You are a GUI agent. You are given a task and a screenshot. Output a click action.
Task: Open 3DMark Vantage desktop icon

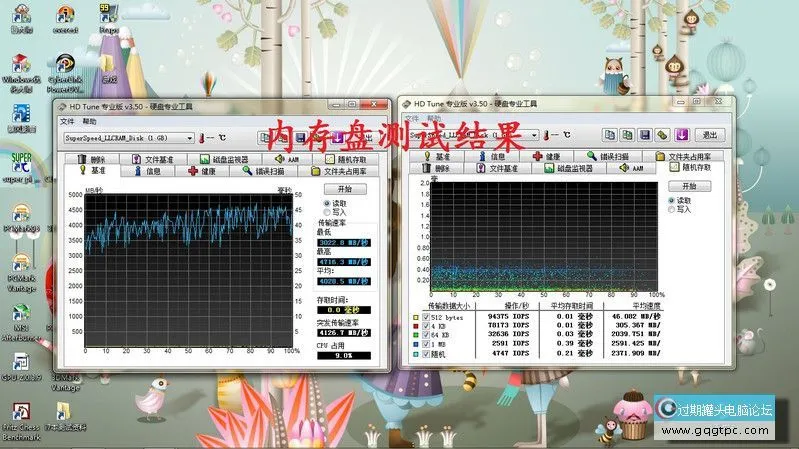(65, 382)
